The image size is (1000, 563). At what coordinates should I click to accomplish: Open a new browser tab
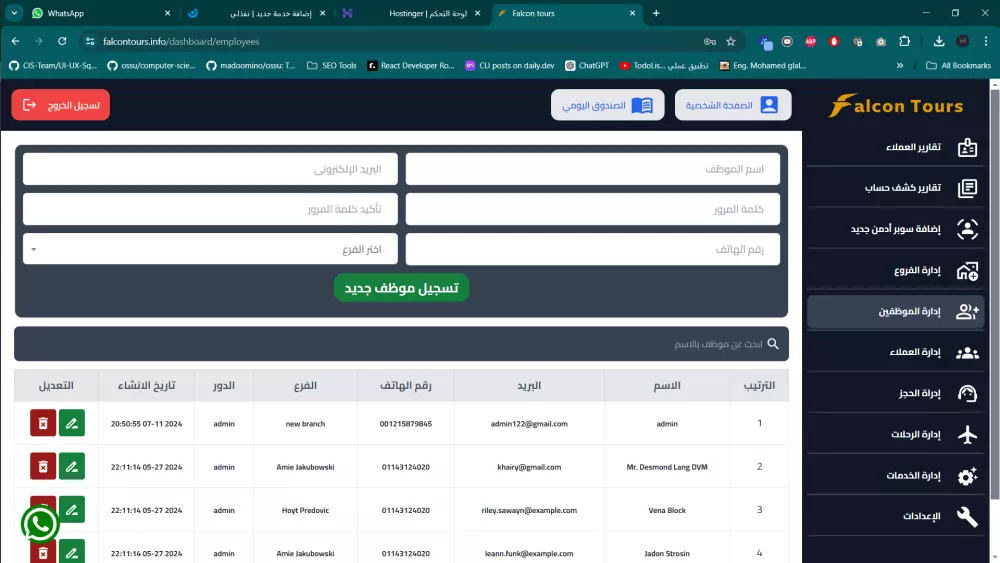[x=656, y=13]
